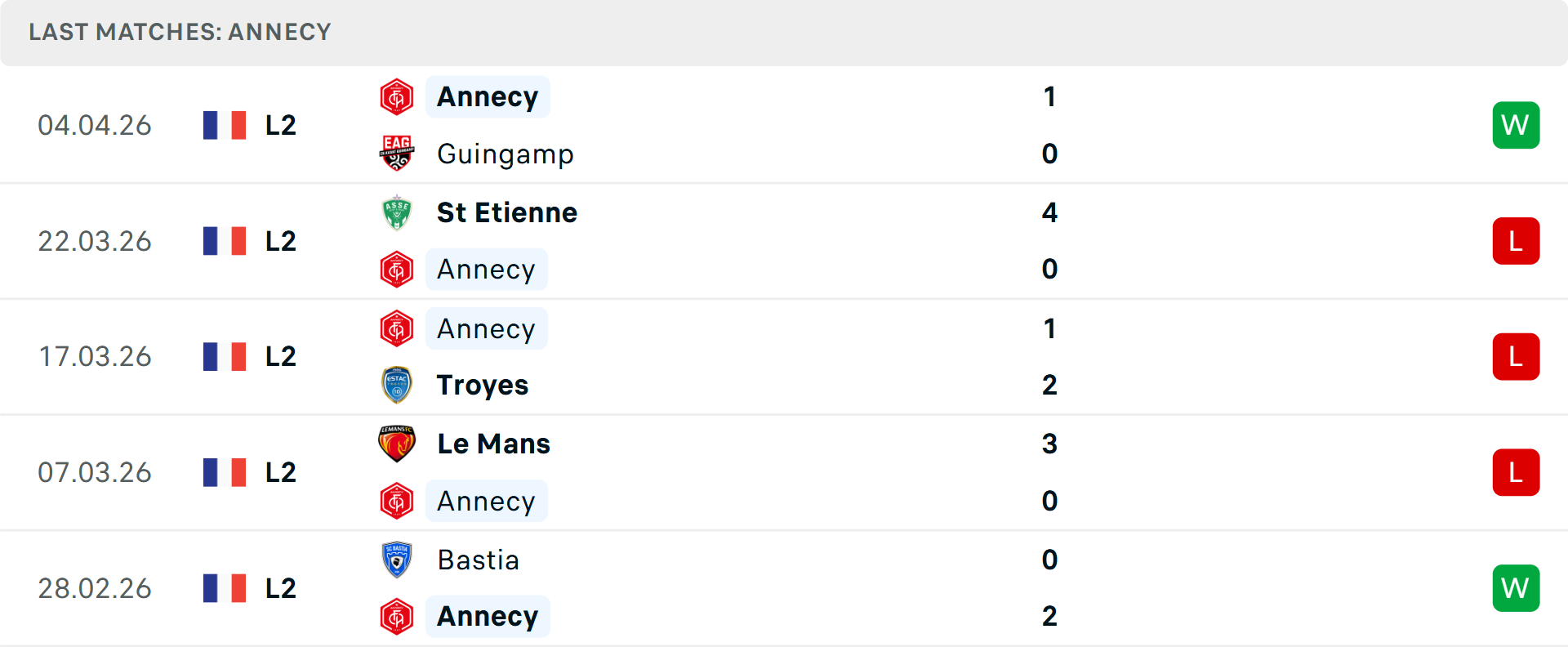Open the Troyes ESTAC club crest
This screenshot has width=1568, height=647.
397,385
